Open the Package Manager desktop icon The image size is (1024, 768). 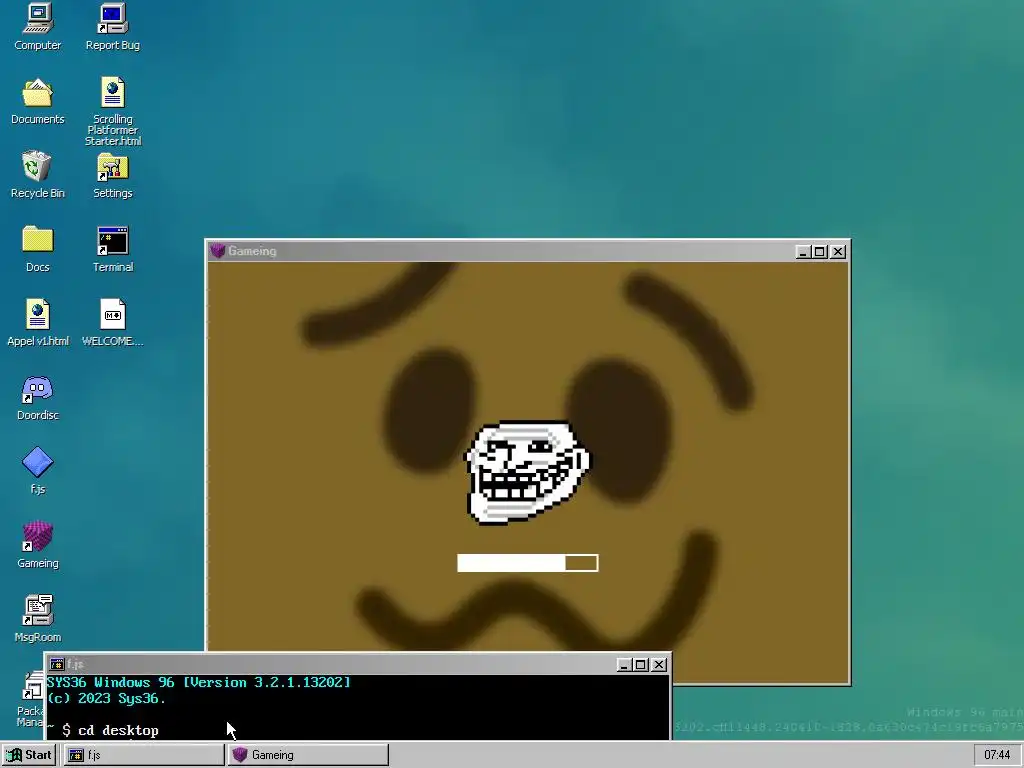click(x=30, y=699)
